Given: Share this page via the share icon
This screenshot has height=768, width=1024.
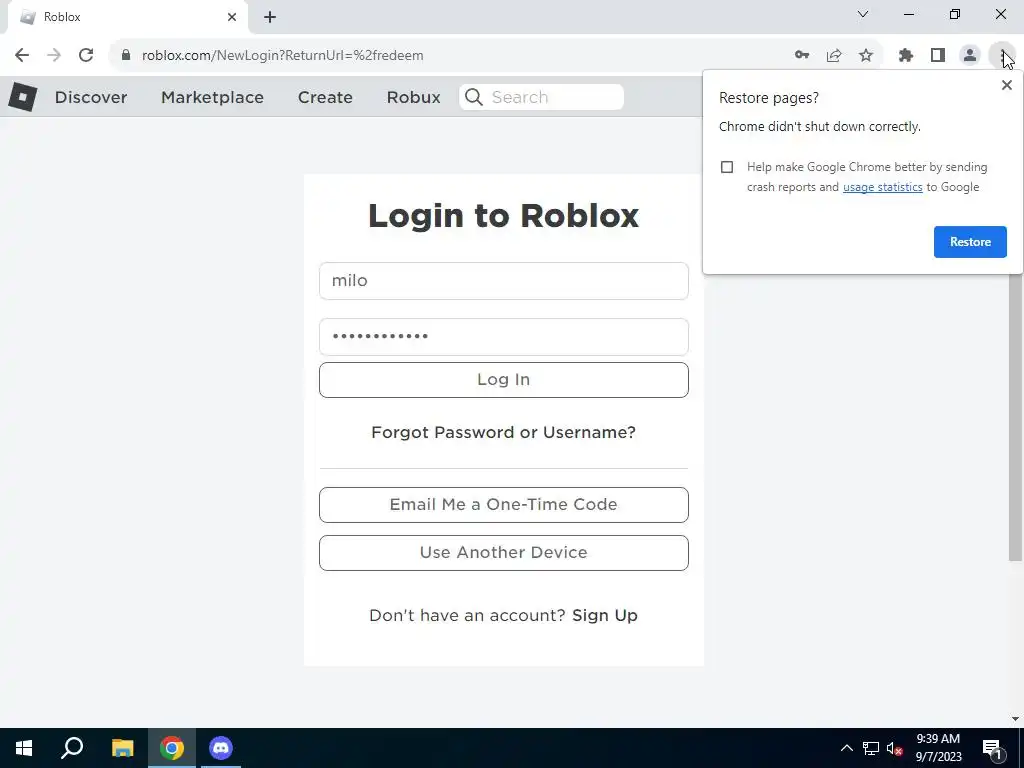Looking at the screenshot, I should [834, 56].
